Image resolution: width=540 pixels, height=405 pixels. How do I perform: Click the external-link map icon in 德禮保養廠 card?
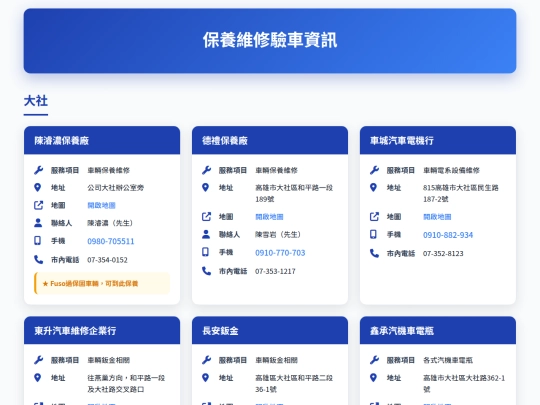[206, 217]
